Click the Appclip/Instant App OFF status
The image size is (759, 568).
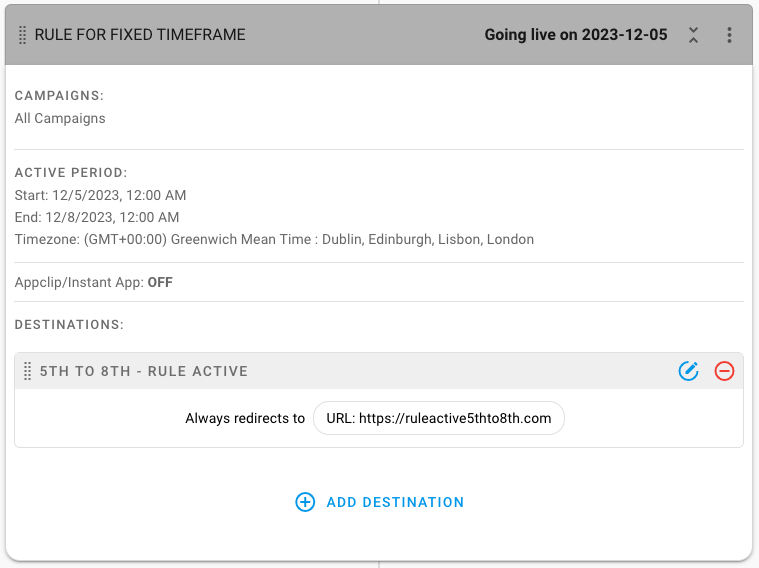93,282
